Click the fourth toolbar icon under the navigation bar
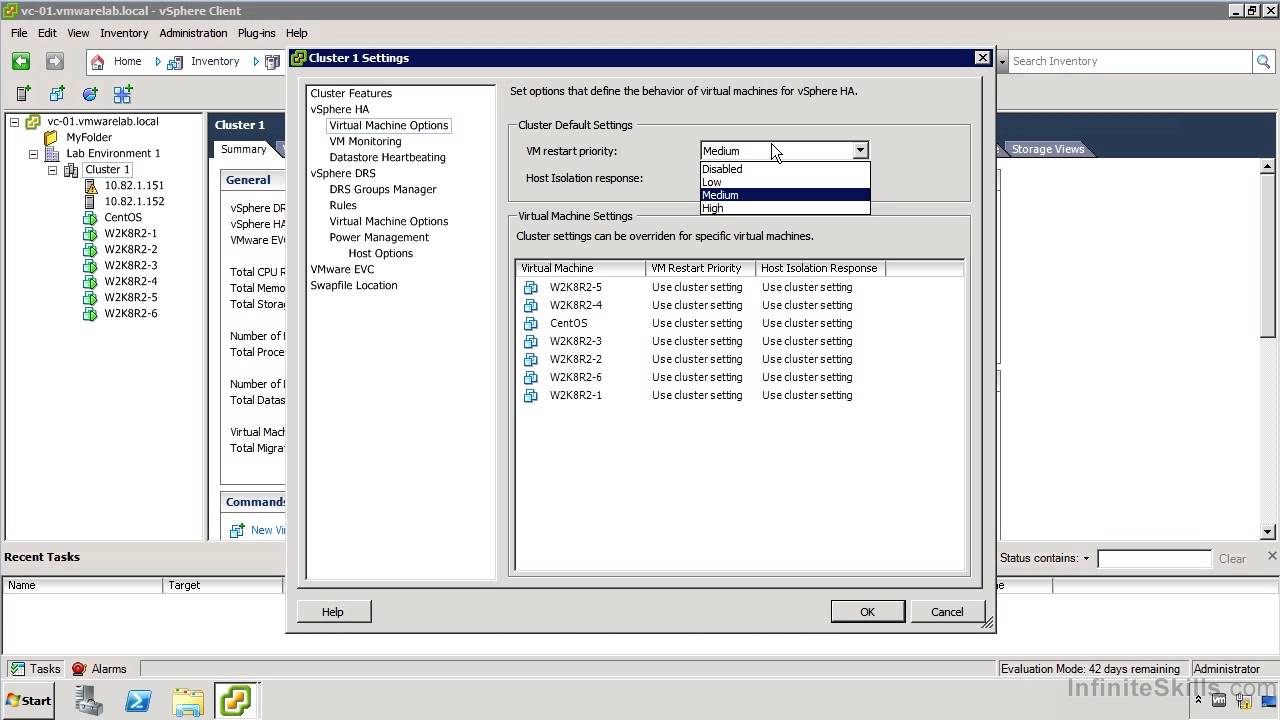This screenshot has height=720, width=1280. (x=123, y=94)
